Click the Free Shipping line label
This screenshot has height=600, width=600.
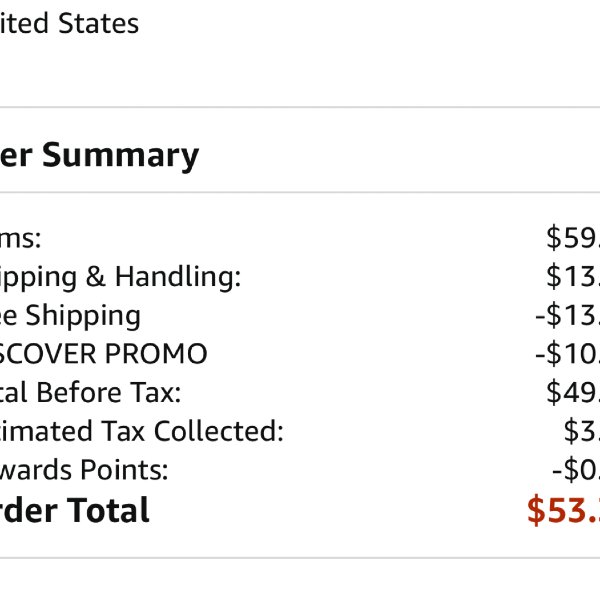(x=70, y=316)
